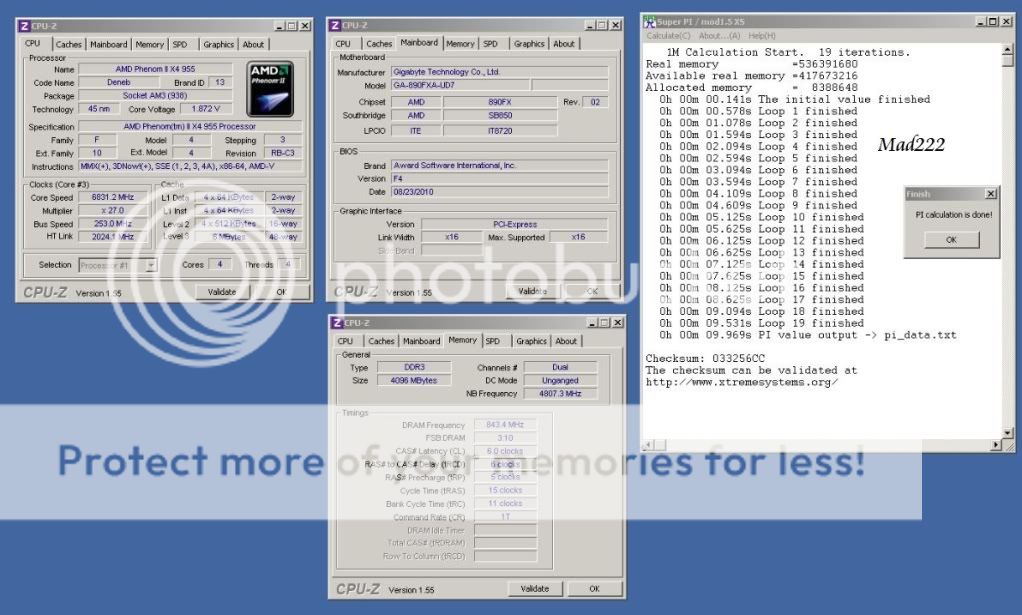The image size is (1022, 615).
Task: Click Validate in the Memory window
Action: (535, 588)
